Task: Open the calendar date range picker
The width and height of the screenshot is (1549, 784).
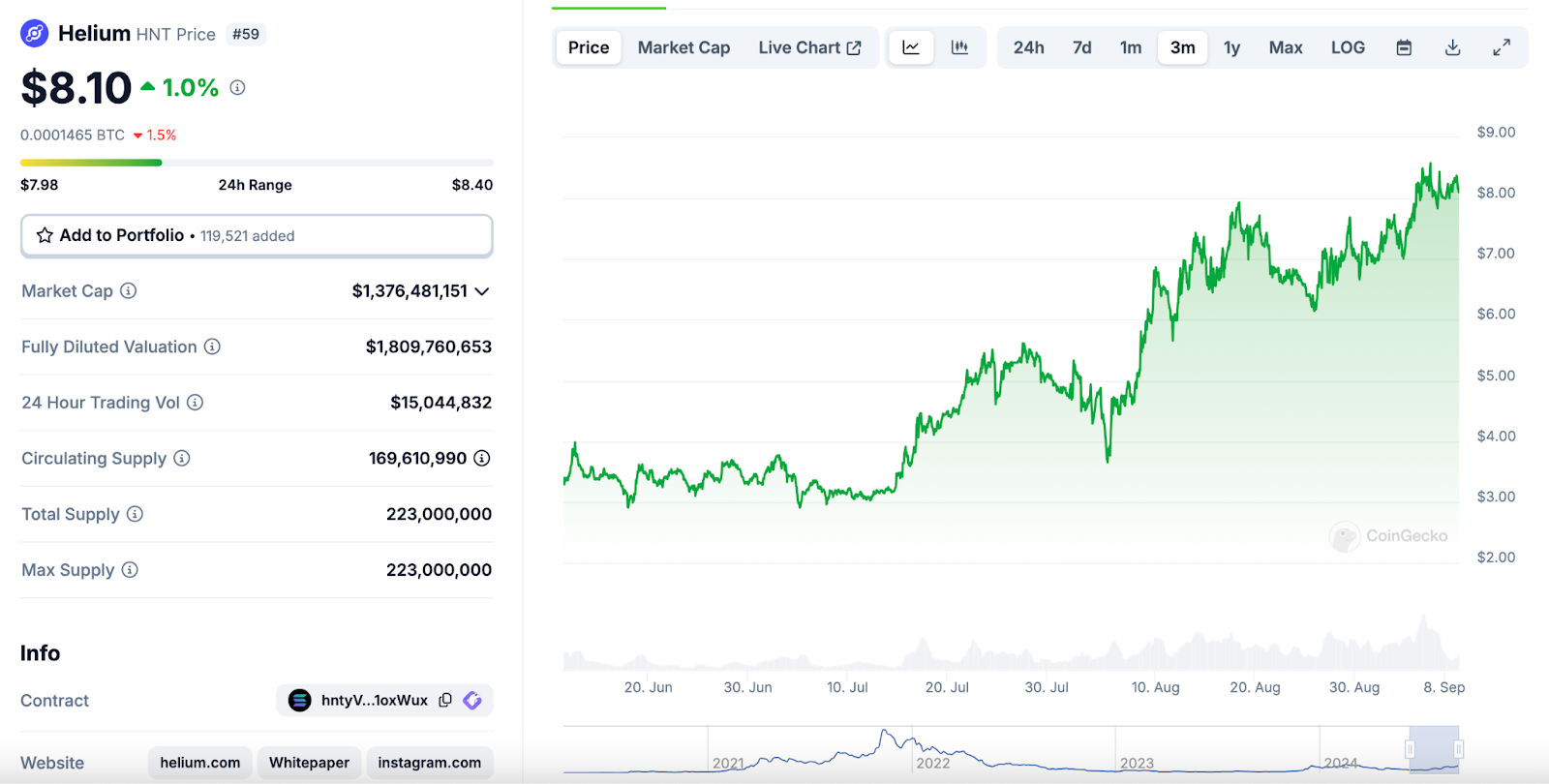Action: pyautogui.click(x=1404, y=47)
